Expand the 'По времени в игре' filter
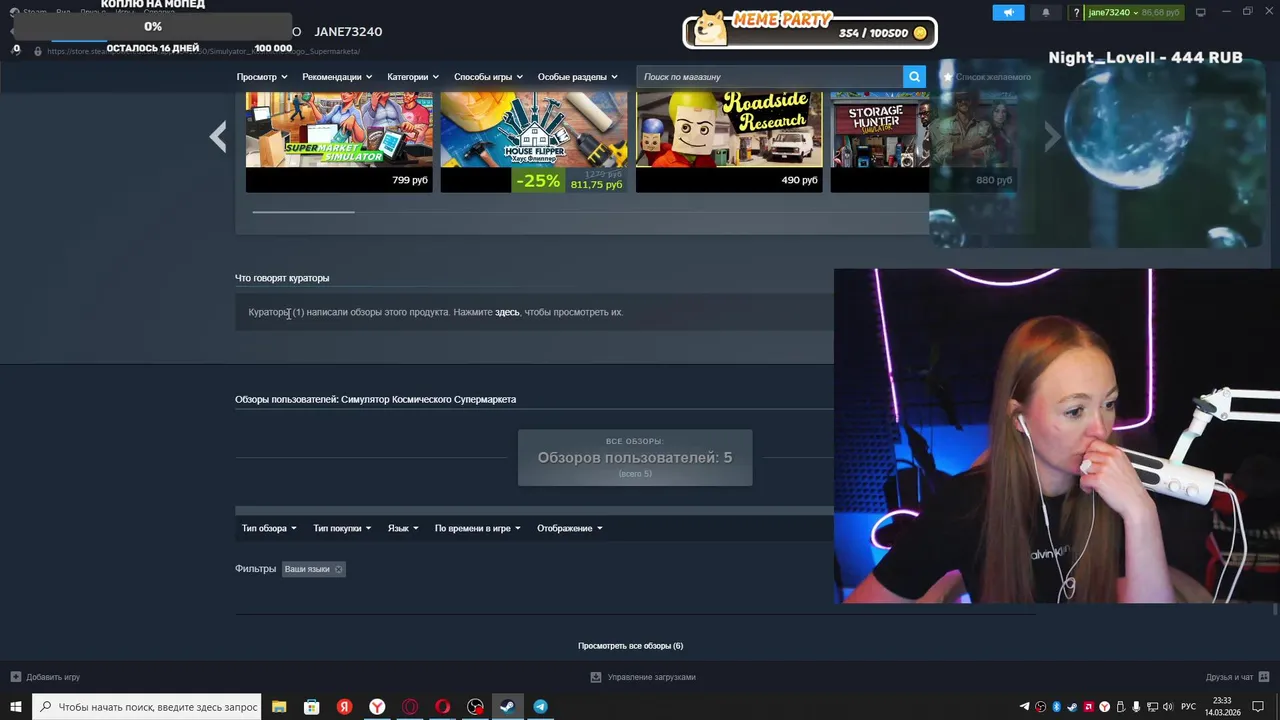The width and height of the screenshot is (1280, 720). click(477, 528)
